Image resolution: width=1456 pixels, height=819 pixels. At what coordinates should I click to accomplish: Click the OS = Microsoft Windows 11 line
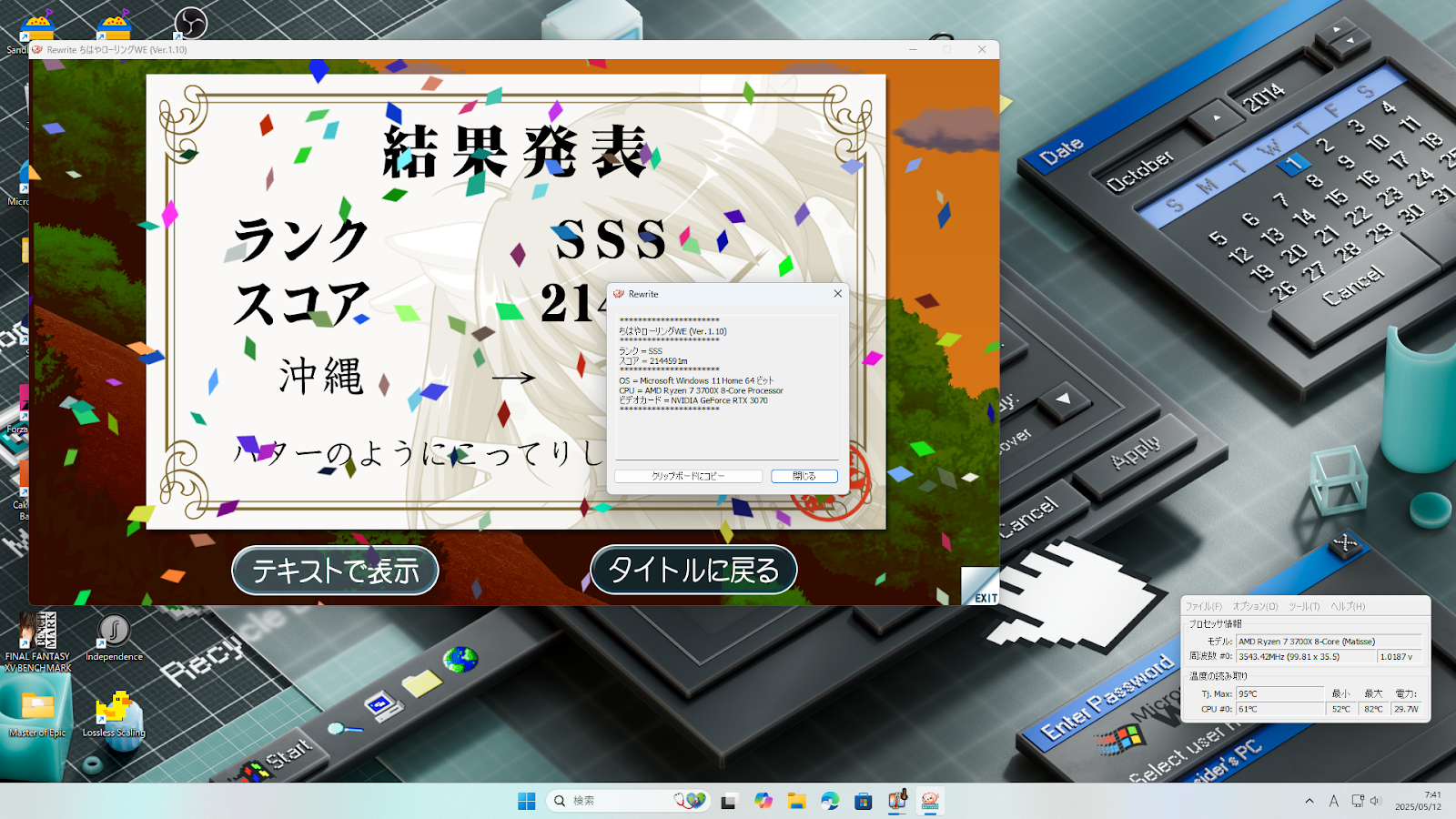pos(696,380)
